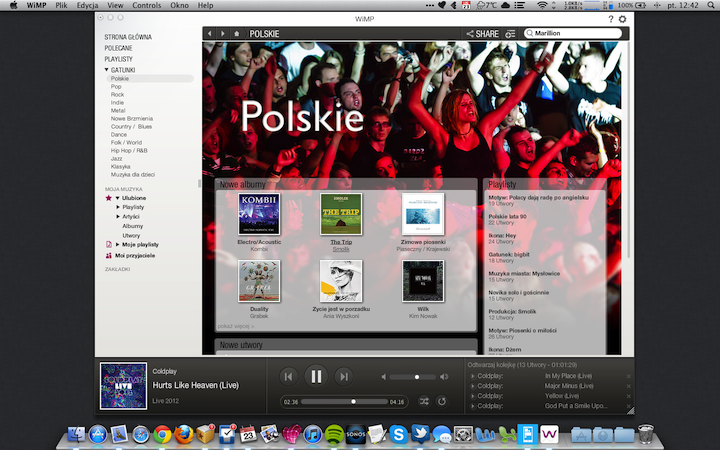Click 'pokaż więcej' link
This screenshot has width=720, height=450.
[236, 326]
